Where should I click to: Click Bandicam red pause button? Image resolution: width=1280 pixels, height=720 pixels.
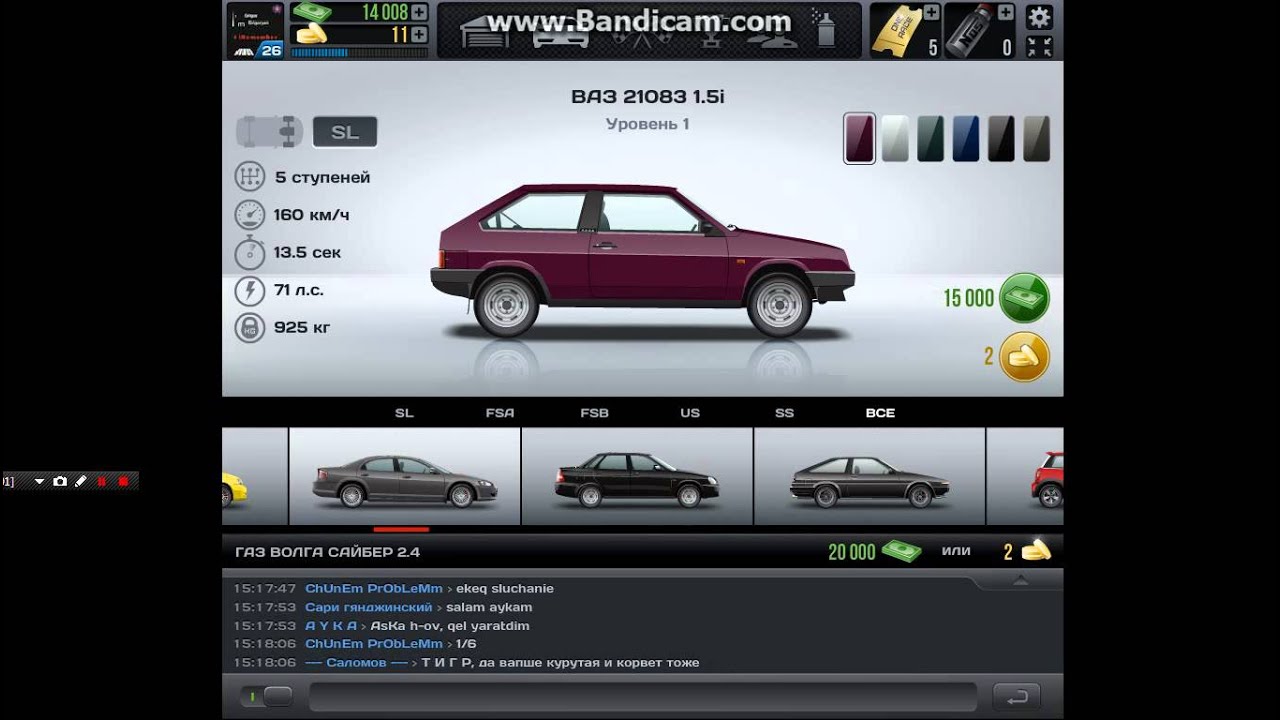click(101, 481)
